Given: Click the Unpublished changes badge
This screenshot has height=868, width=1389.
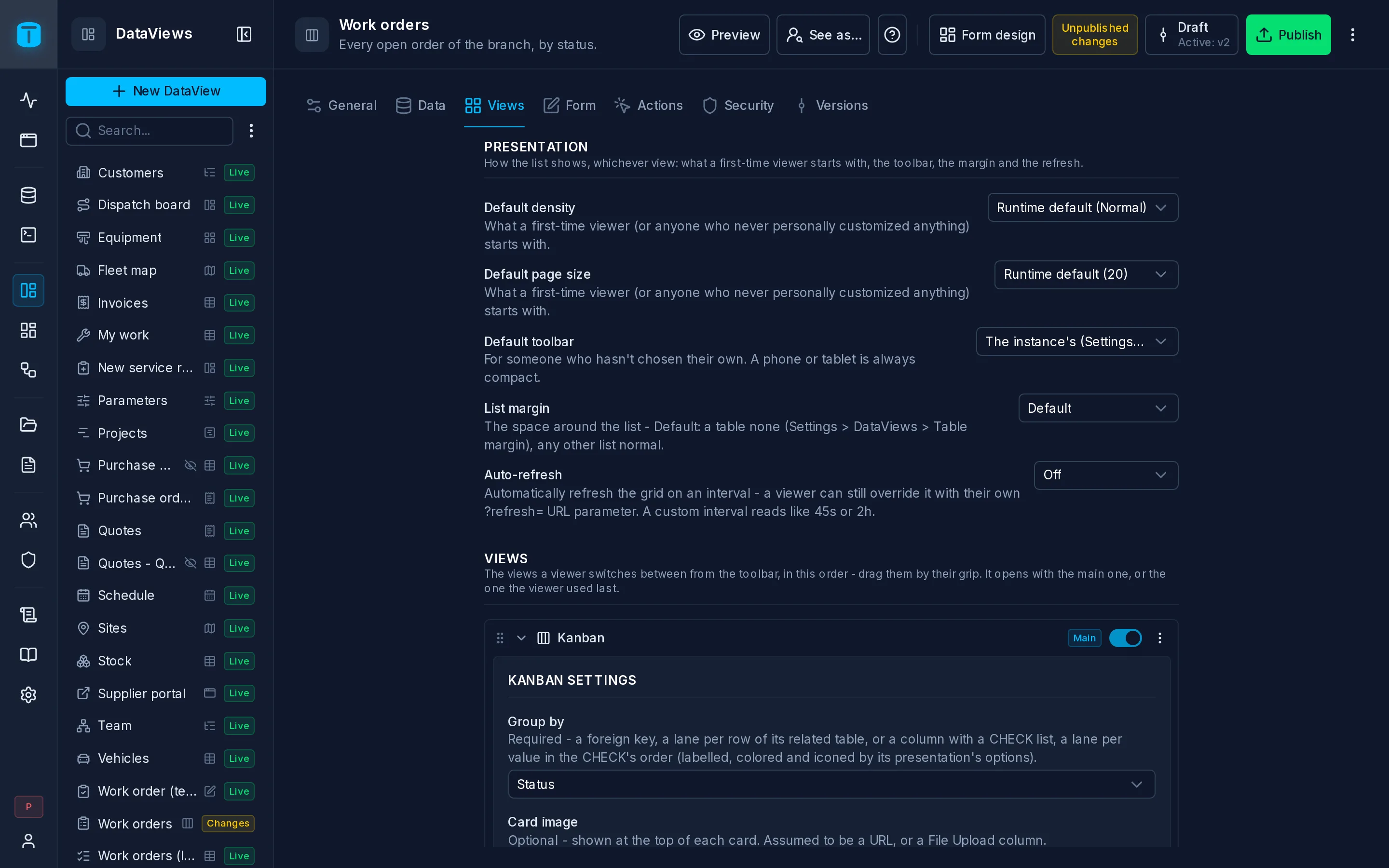Looking at the screenshot, I should 1094,35.
